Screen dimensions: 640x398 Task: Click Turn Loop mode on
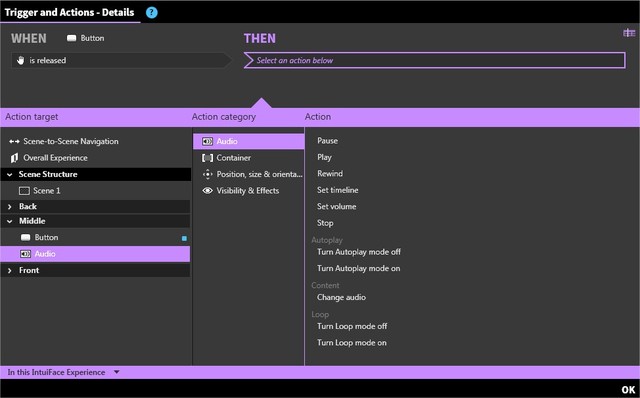tap(351, 342)
